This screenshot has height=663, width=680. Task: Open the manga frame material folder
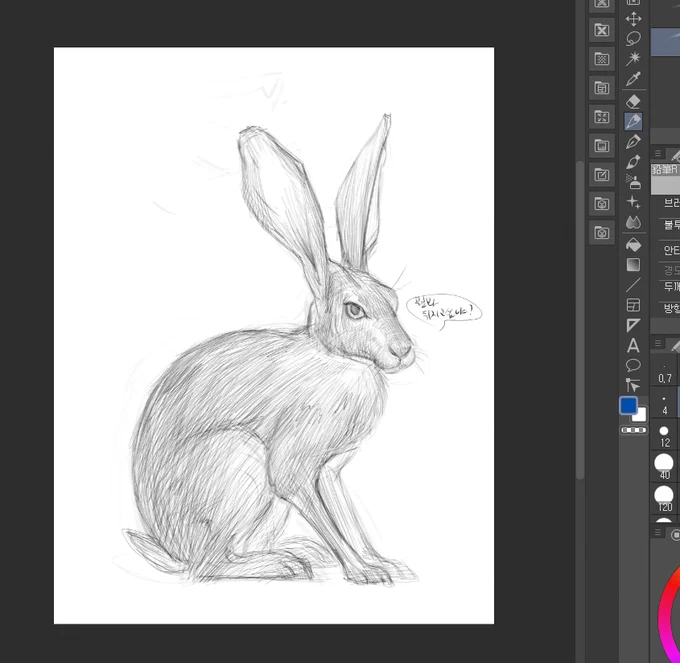(602, 88)
